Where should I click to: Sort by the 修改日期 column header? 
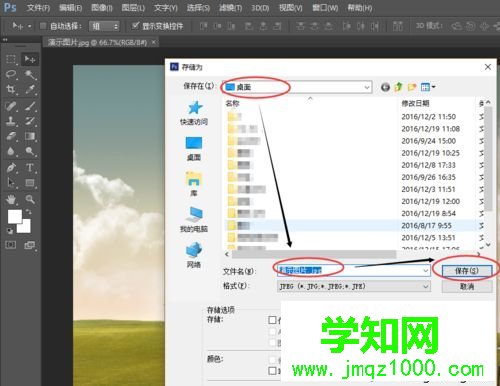[x=415, y=103]
